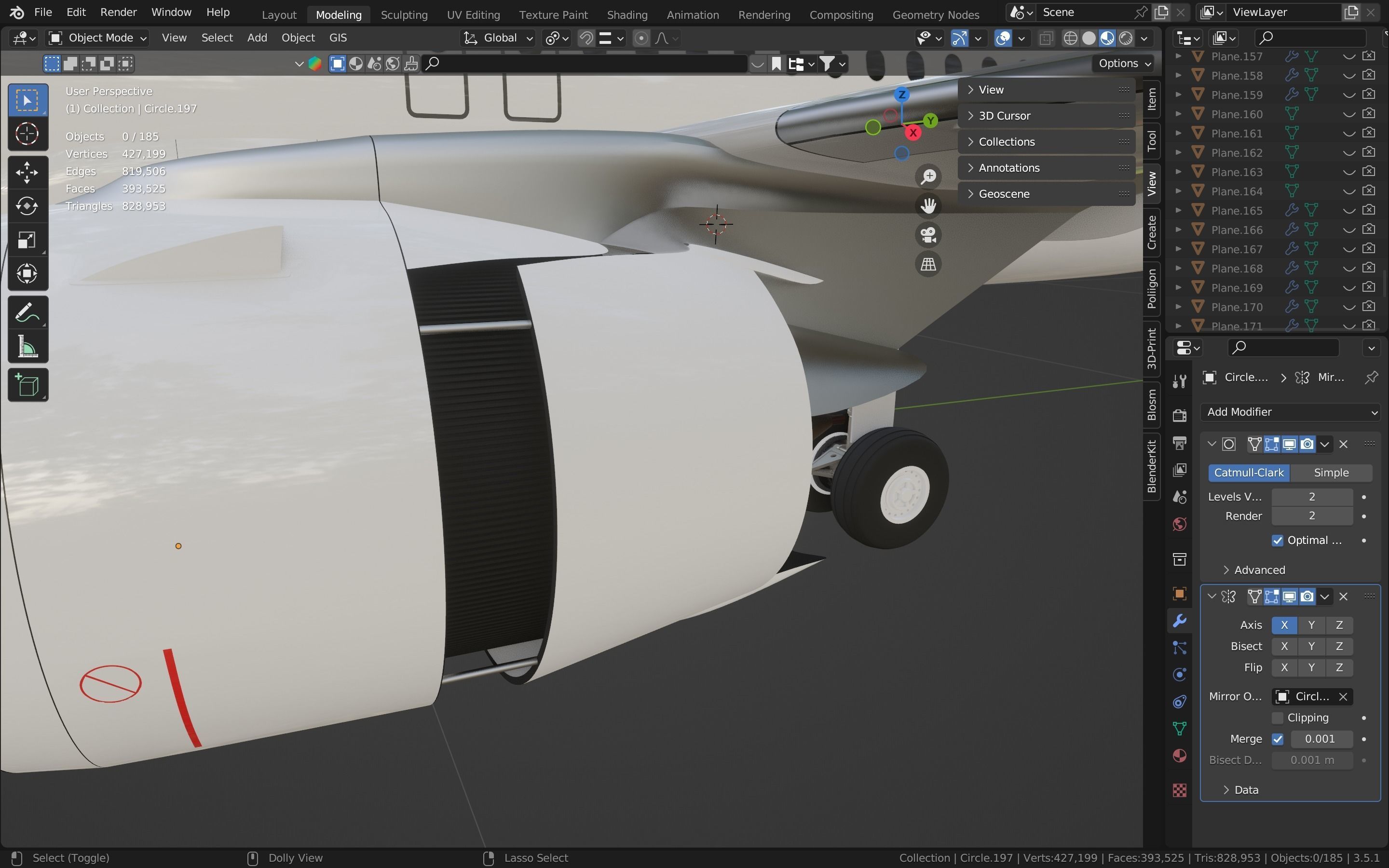
Task: Toggle the Optimal Display checkbox
Action: click(1278, 540)
